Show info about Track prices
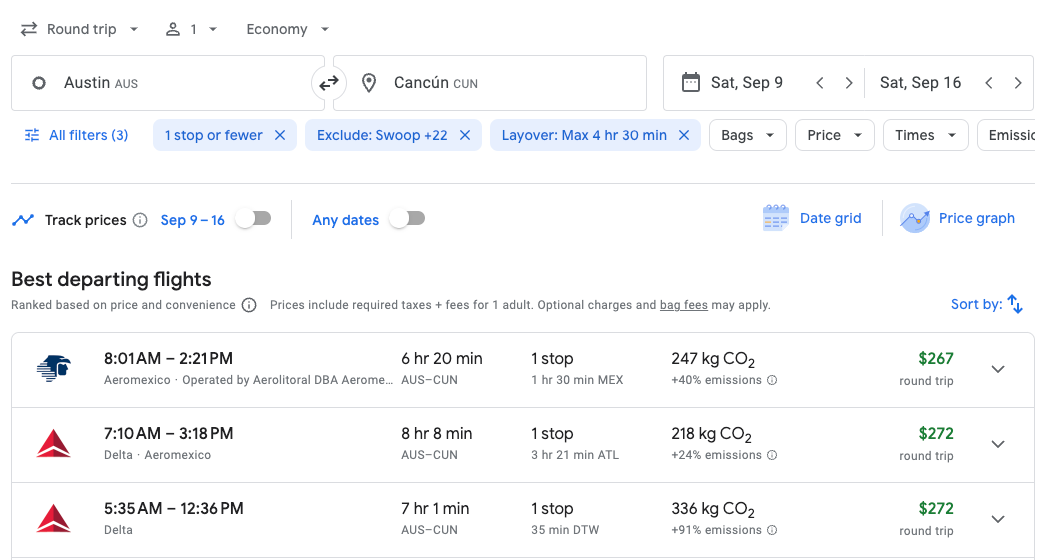 tap(140, 220)
